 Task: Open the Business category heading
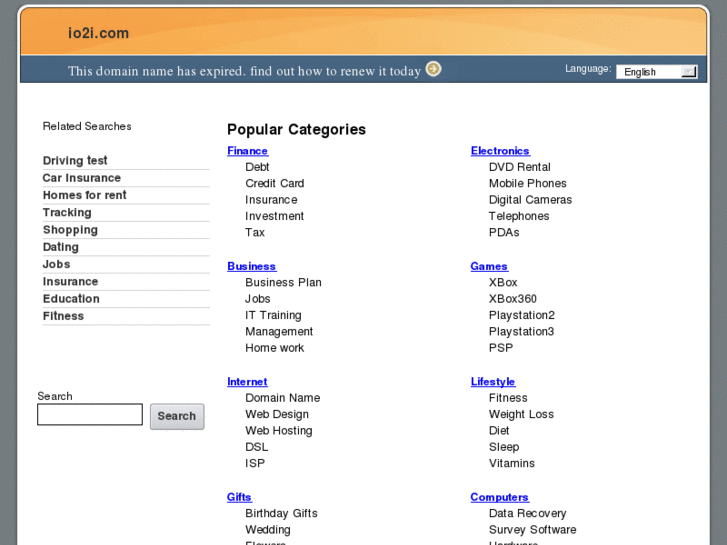(x=252, y=266)
